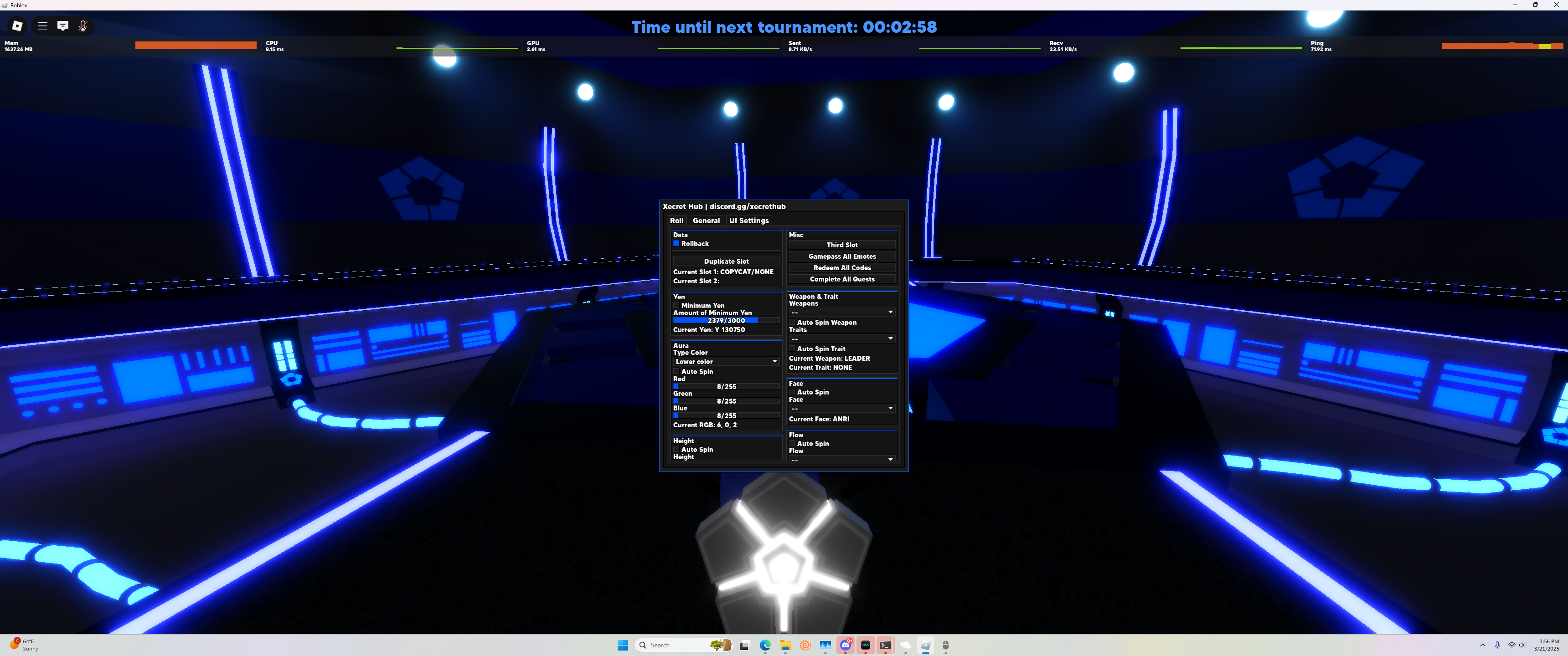
Task: Toggle the muted microphone icon
Action: click(x=83, y=26)
